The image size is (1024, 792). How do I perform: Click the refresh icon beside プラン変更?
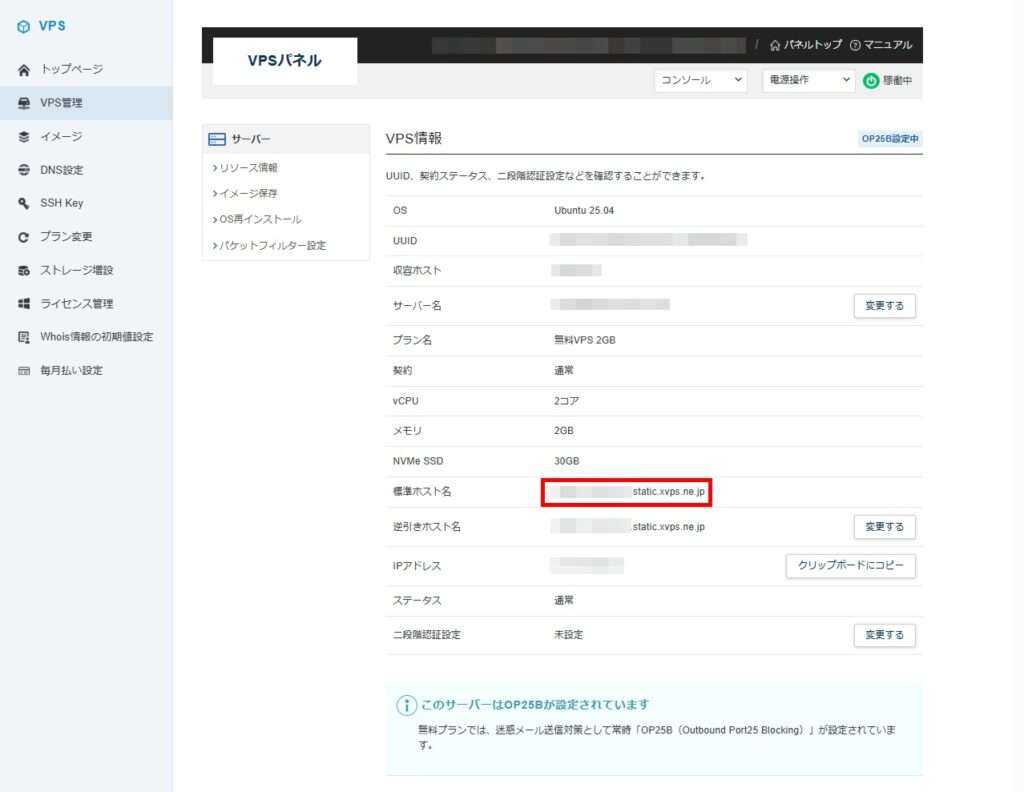click(24, 237)
